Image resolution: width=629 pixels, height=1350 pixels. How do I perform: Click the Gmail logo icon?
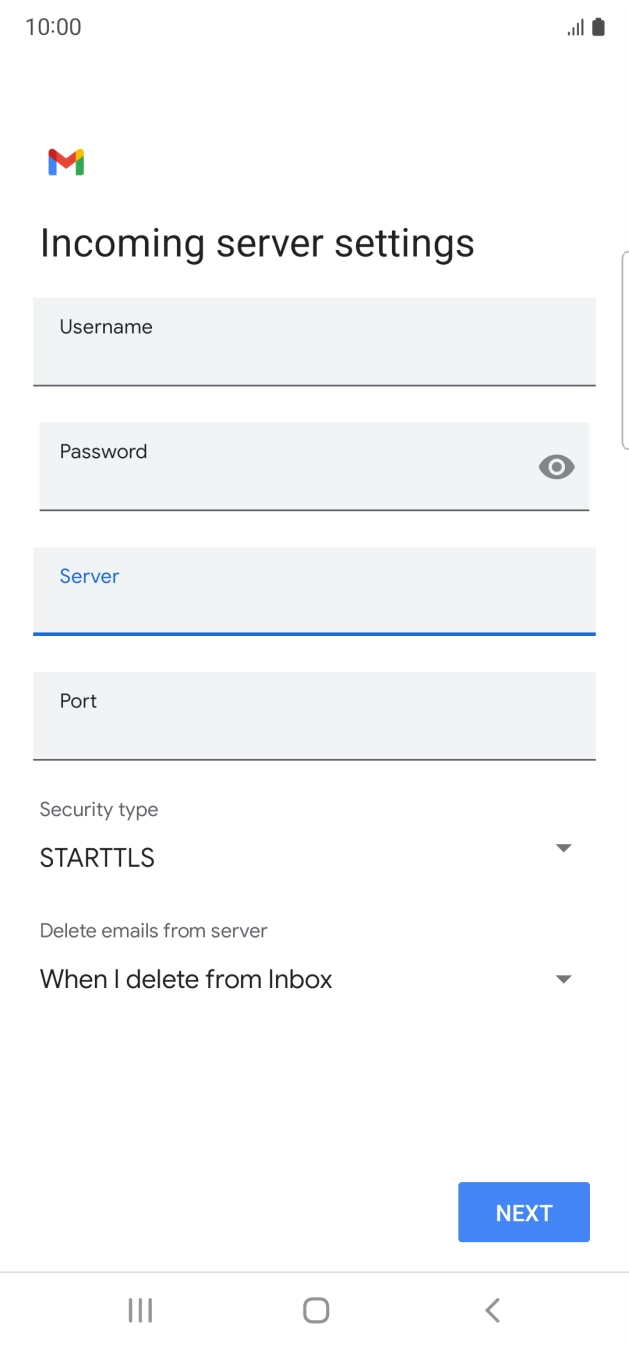[x=64, y=161]
